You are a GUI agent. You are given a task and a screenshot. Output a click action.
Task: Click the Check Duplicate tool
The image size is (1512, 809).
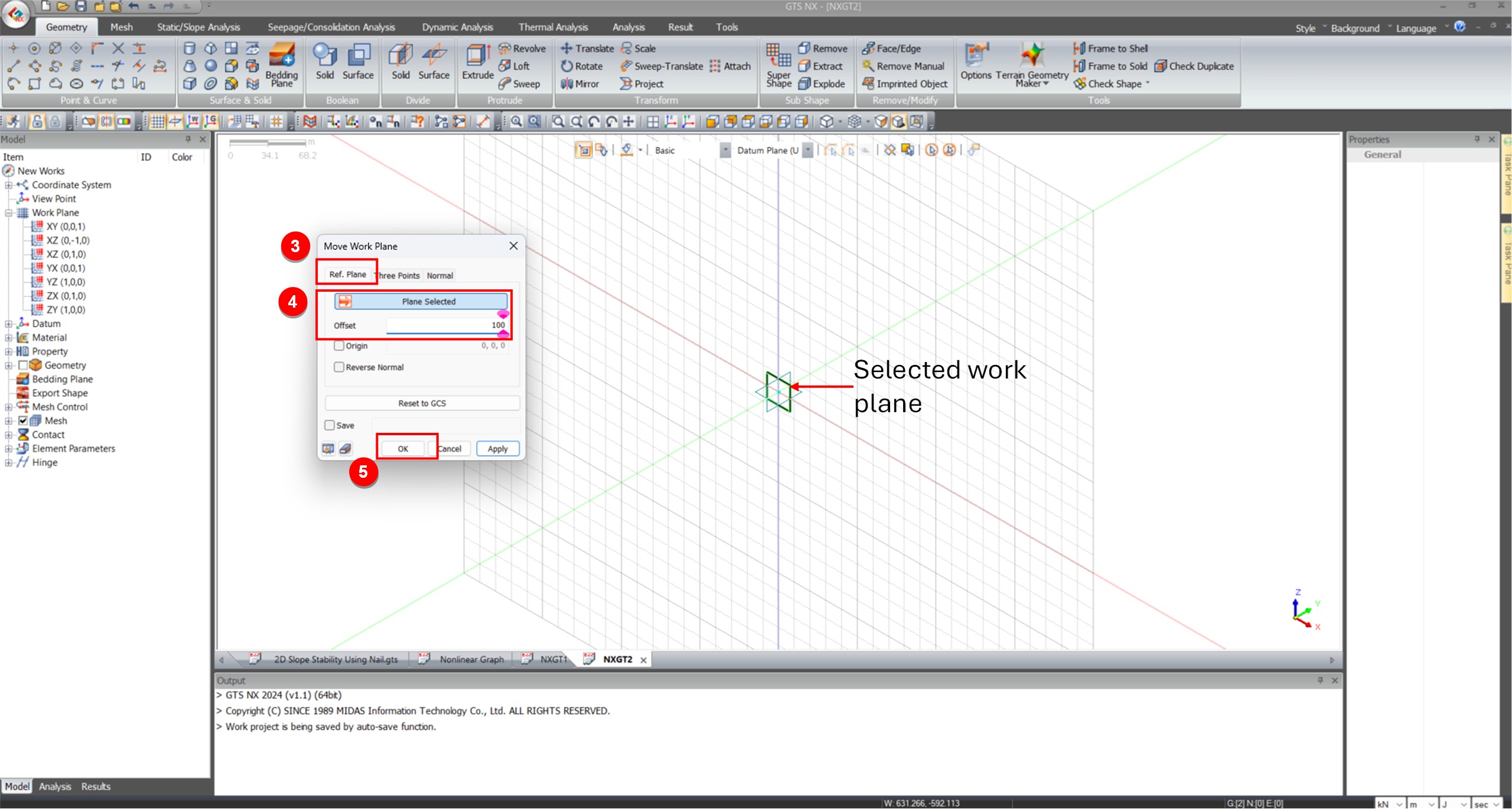(x=1194, y=66)
